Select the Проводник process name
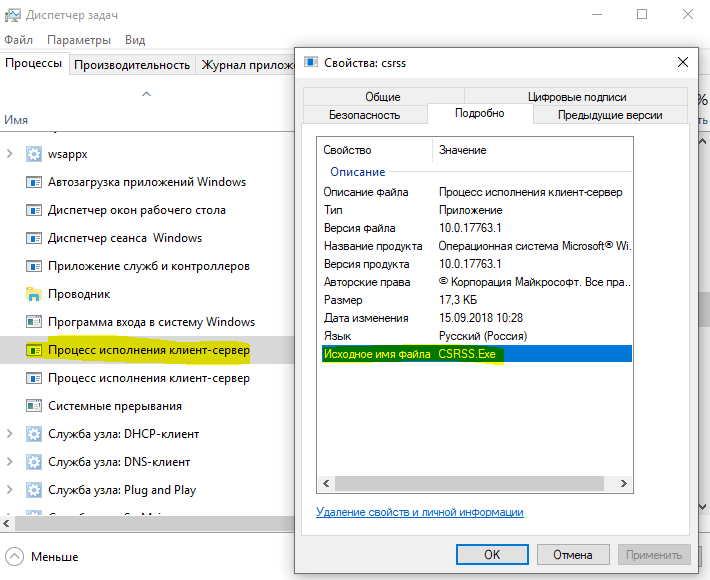Screen dimensions: 710x580 click(x=79, y=294)
